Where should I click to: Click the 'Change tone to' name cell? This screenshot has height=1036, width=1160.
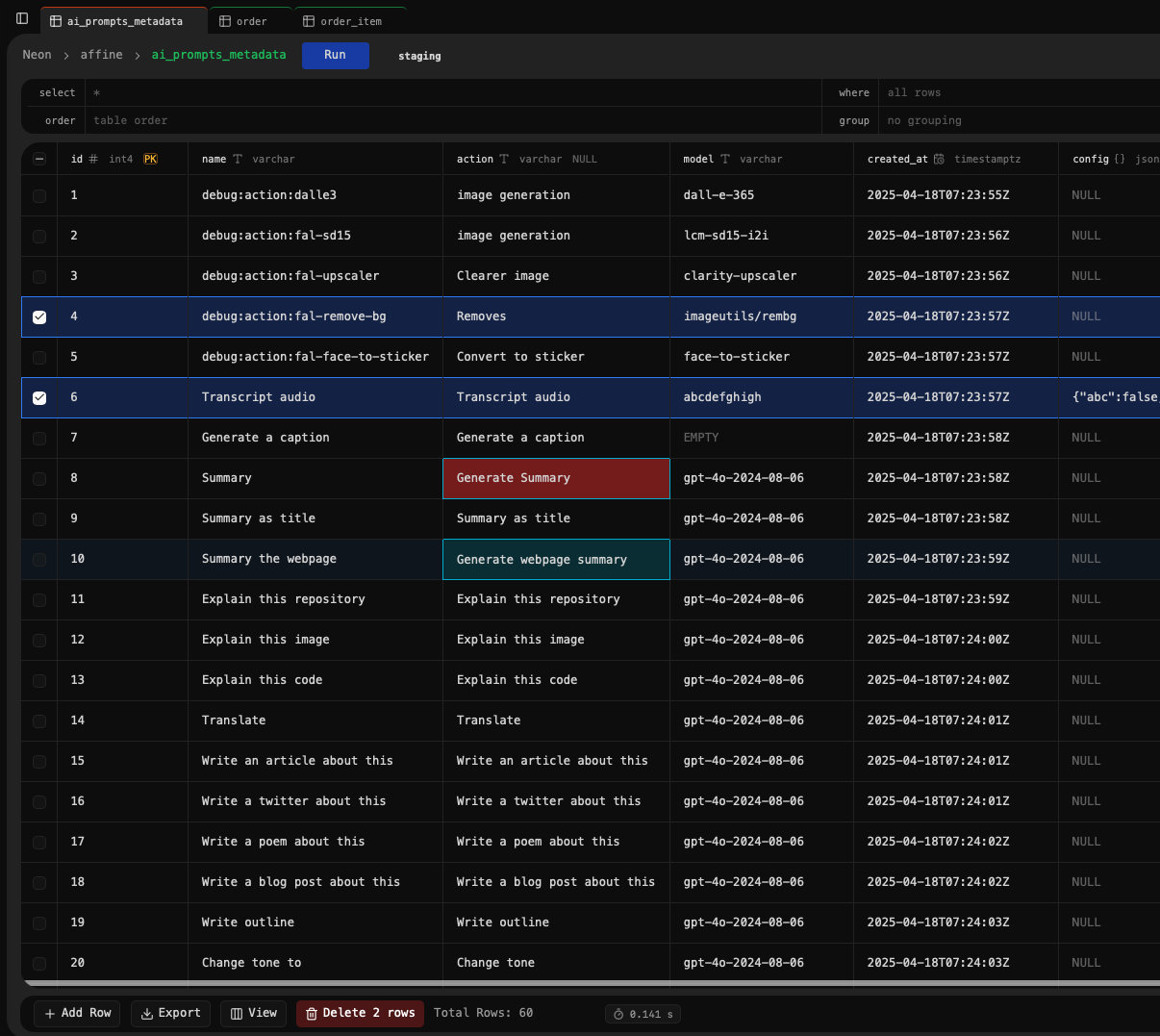(315, 963)
